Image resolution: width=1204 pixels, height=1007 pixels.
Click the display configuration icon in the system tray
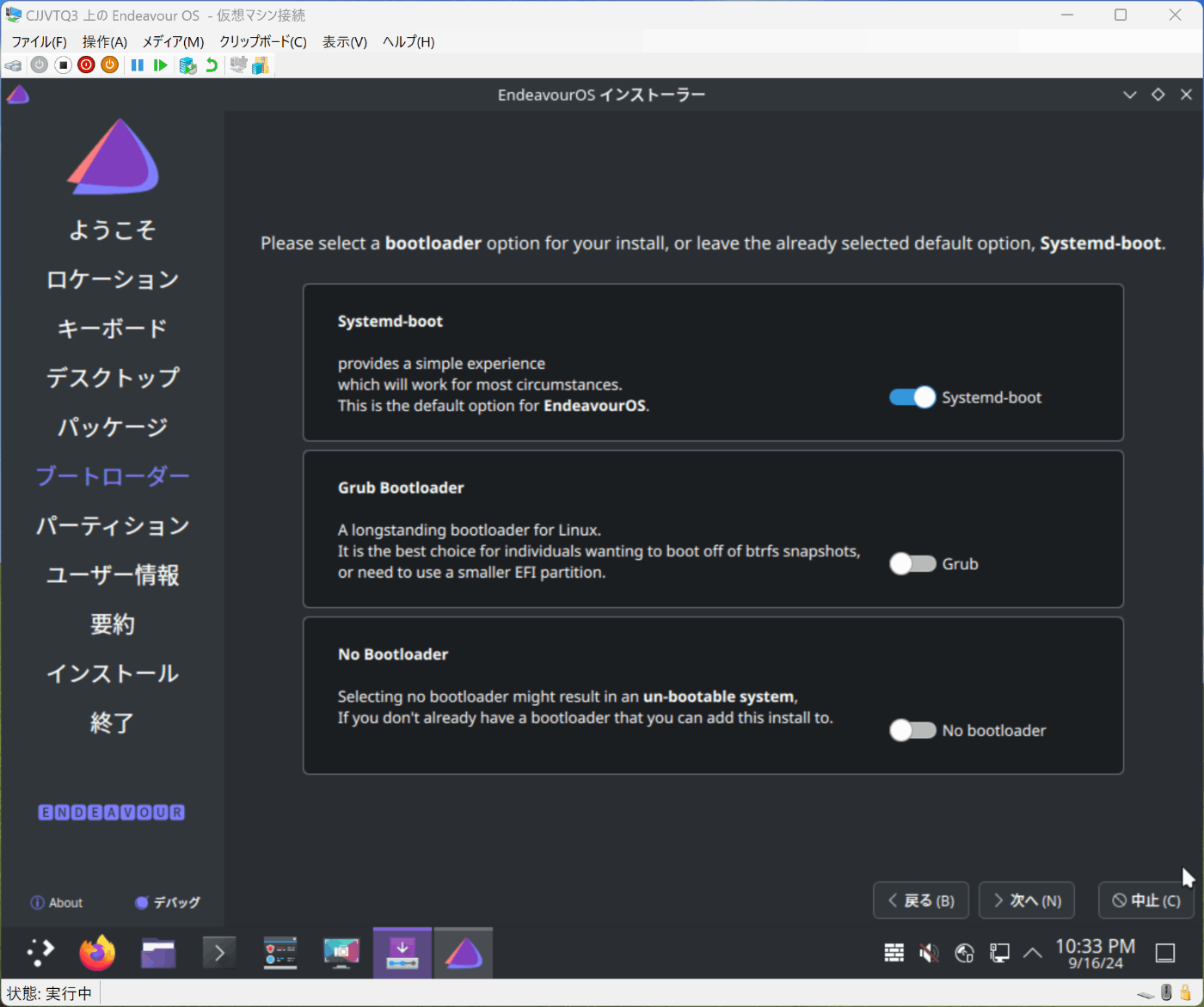coord(999,953)
